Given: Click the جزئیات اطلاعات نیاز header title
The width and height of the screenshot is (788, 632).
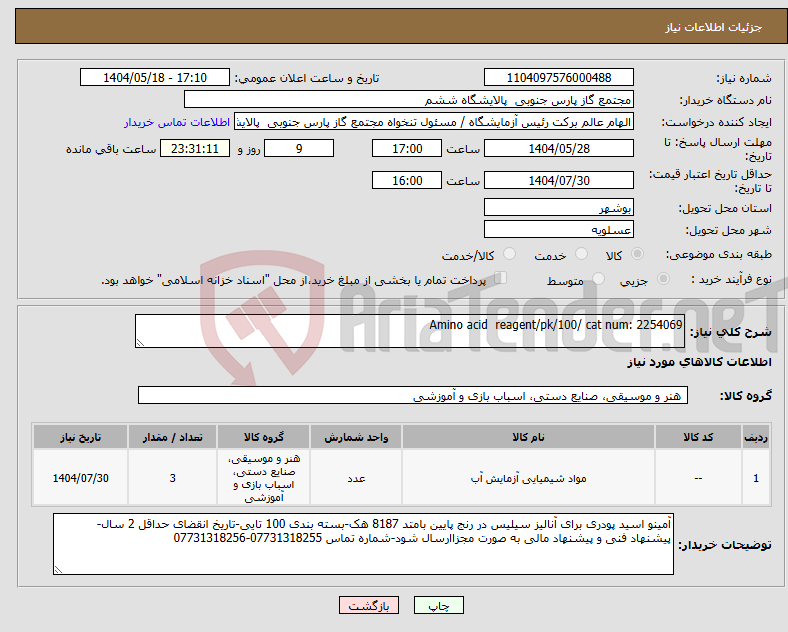Looking at the screenshot, I should (714, 27).
